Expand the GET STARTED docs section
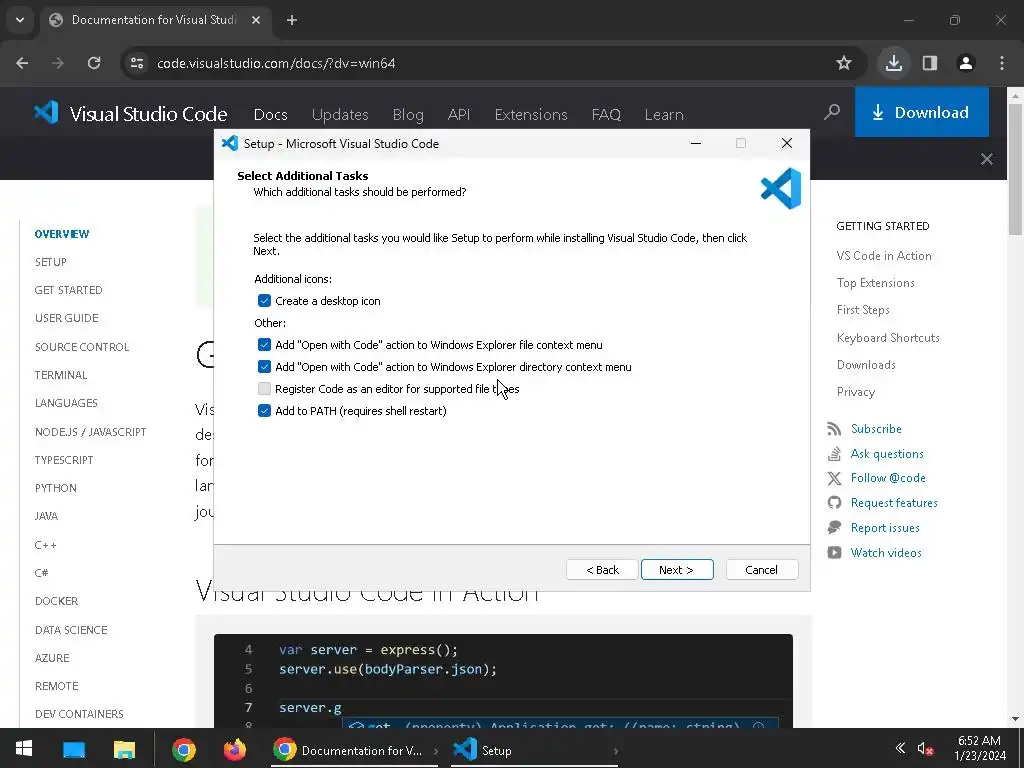Screen dimensions: 1024x768 pos(69,290)
